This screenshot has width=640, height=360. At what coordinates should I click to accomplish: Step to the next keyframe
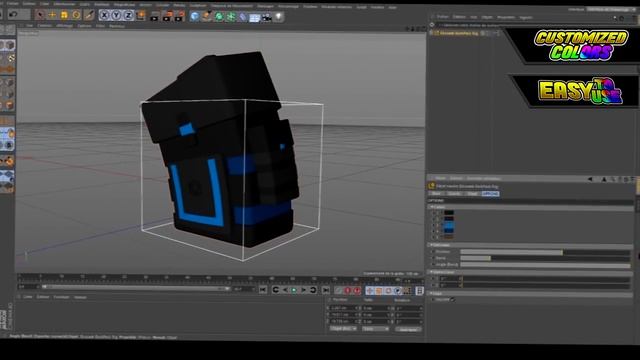tap(313, 290)
